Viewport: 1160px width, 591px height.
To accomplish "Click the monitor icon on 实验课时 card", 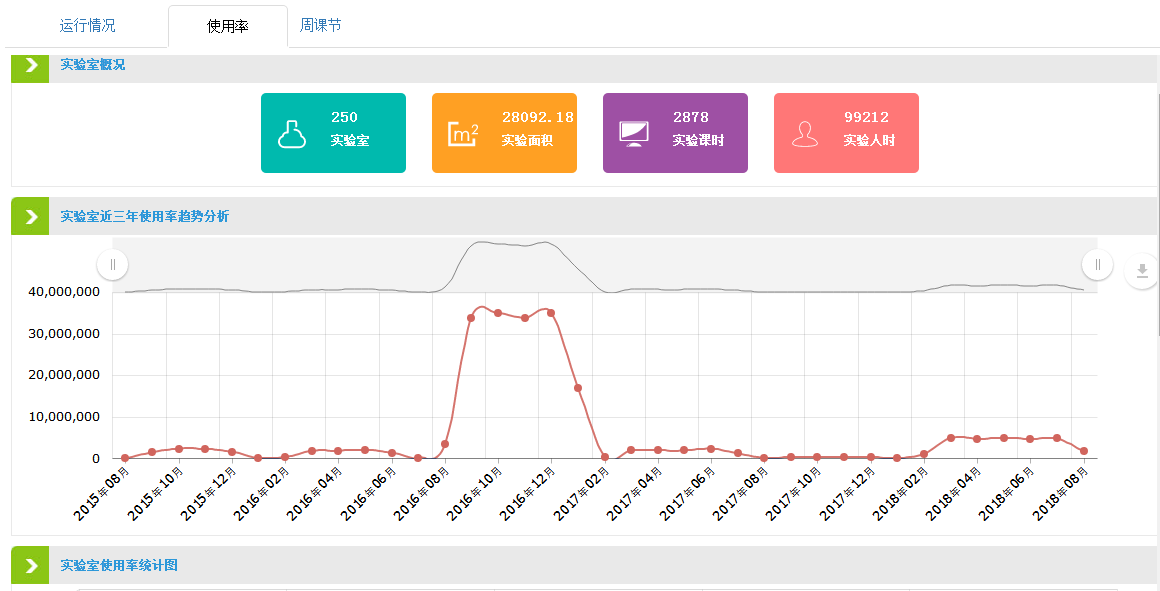I will tap(633, 134).
